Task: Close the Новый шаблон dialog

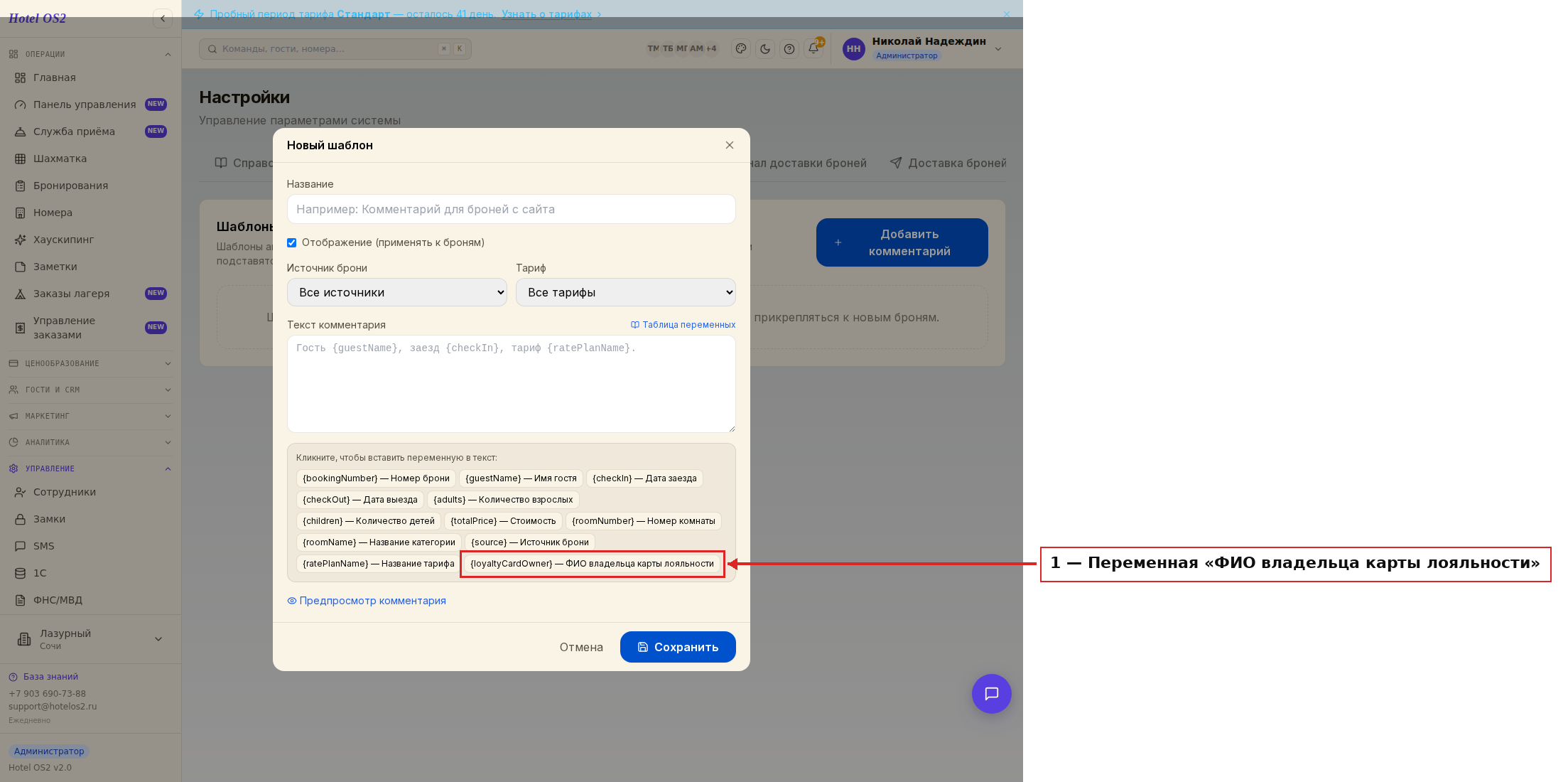Action: click(730, 145)
